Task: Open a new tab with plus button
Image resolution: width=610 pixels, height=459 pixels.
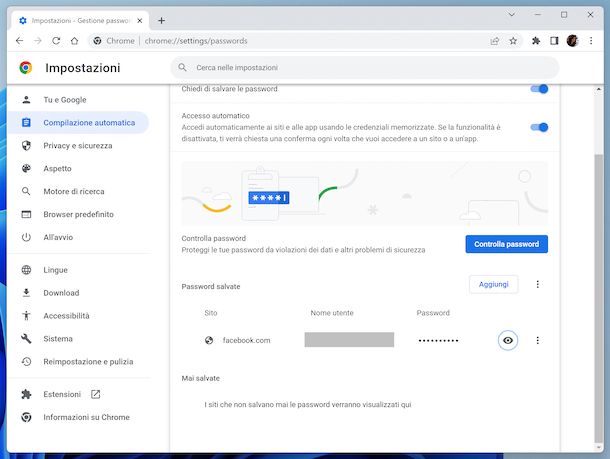Action: (162, 20)
